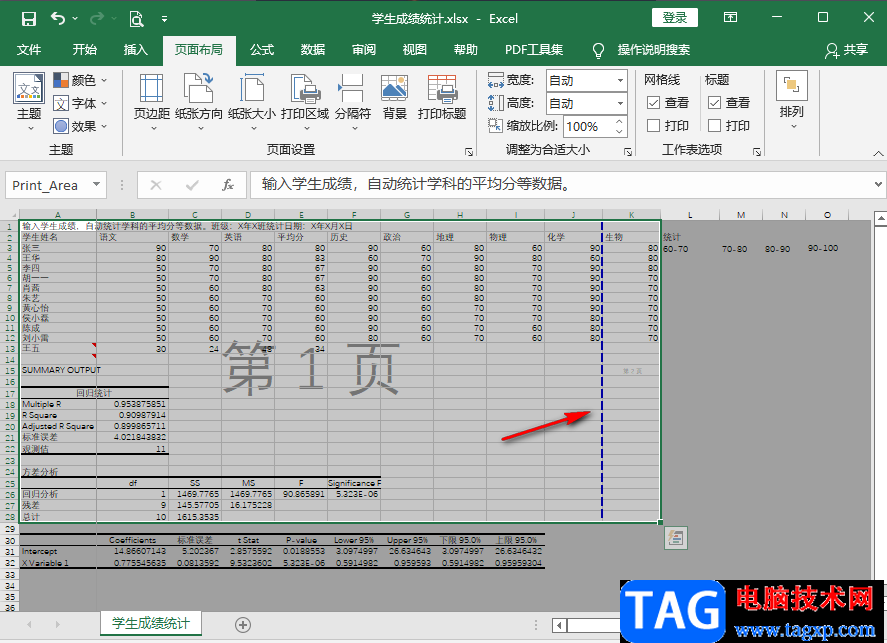
Task: Select row 30 header
Action: pyautogui.click(x=10, y=541)
